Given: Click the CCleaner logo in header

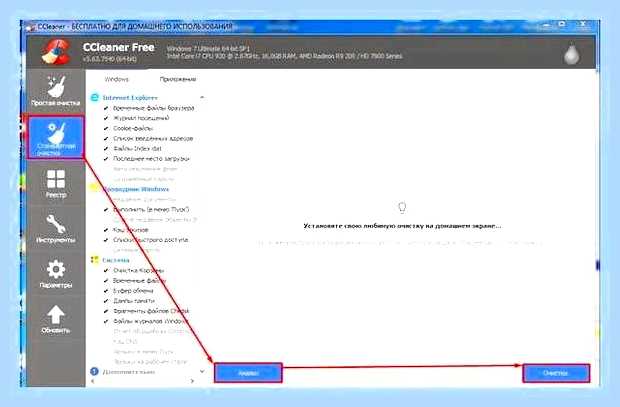Looking at the screenshot, I should point(56,52).
